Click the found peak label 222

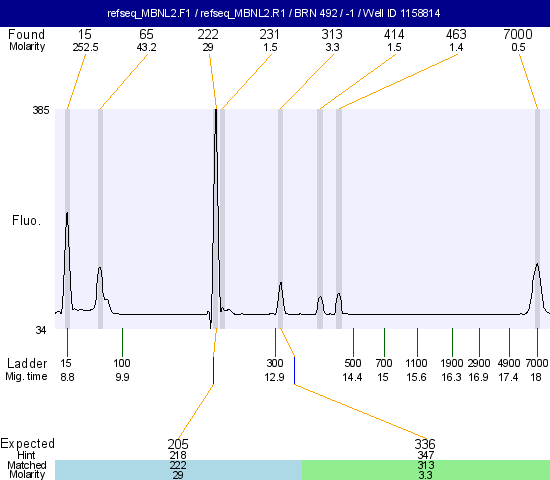pos(208,34)
